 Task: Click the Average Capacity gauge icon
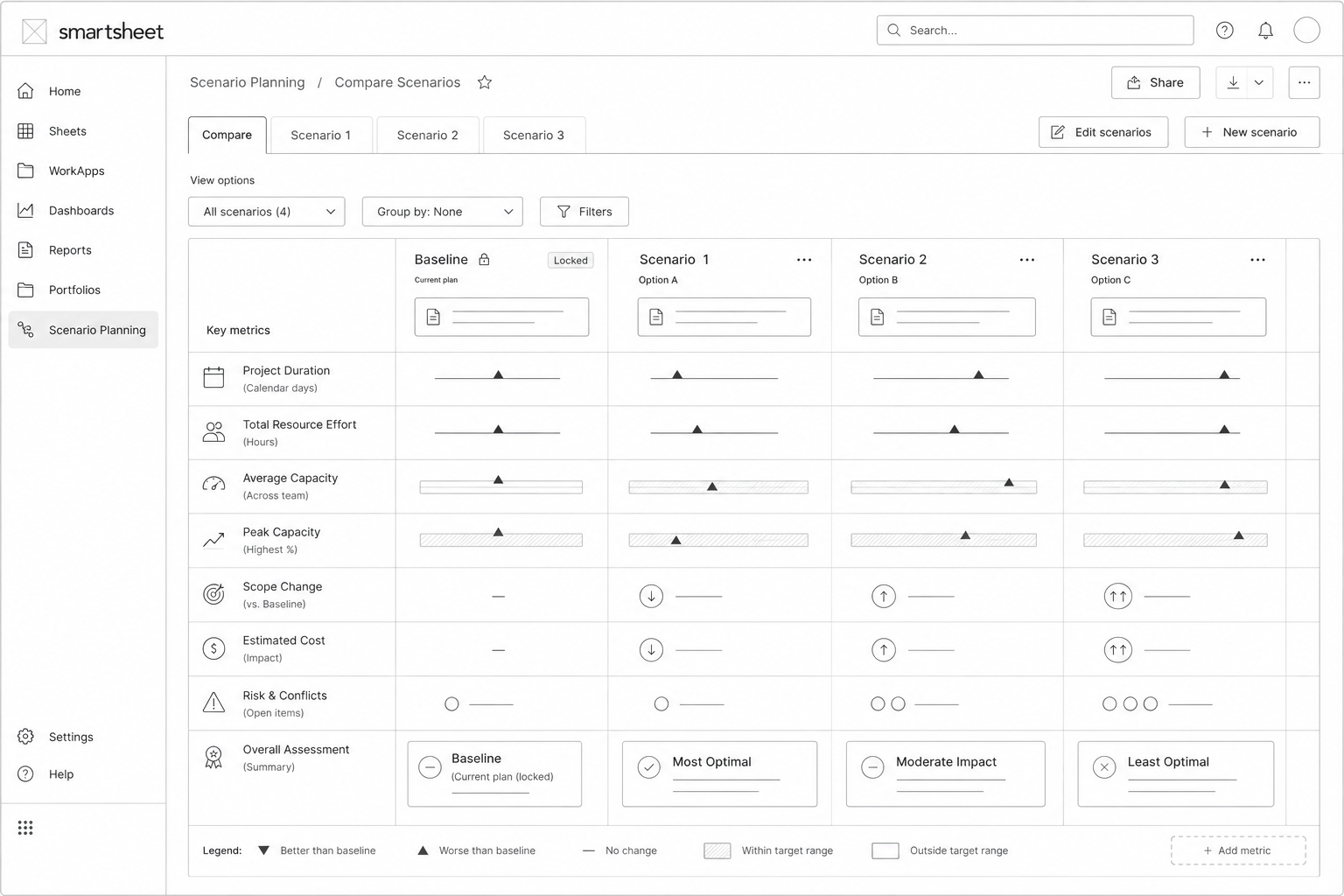pyautogui.click(x=214, y=485)
